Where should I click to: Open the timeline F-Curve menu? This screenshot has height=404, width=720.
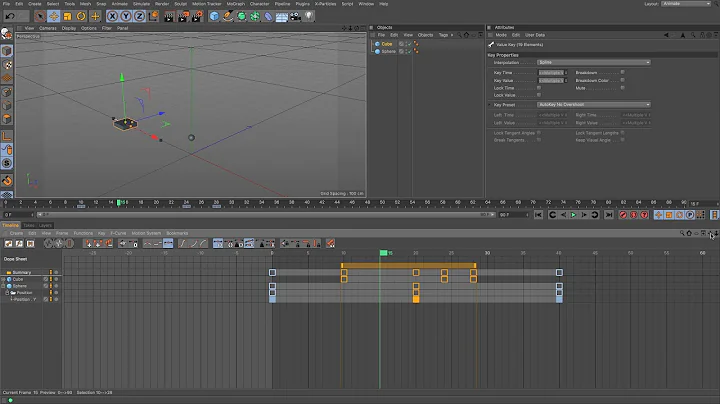pyautogui.click(x=118, y=233)
